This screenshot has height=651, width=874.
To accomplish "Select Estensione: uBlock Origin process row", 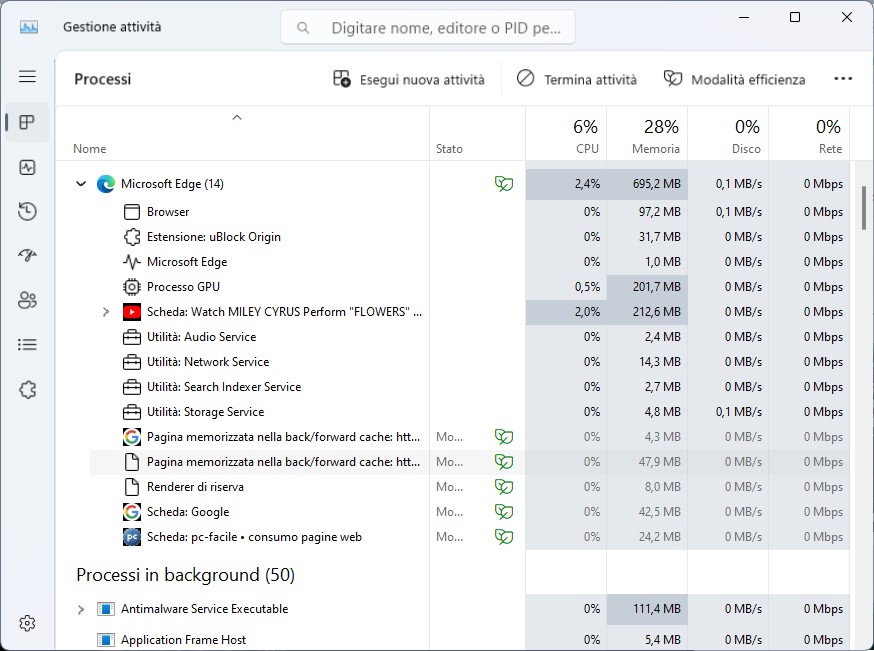I will tap(214, 237).
